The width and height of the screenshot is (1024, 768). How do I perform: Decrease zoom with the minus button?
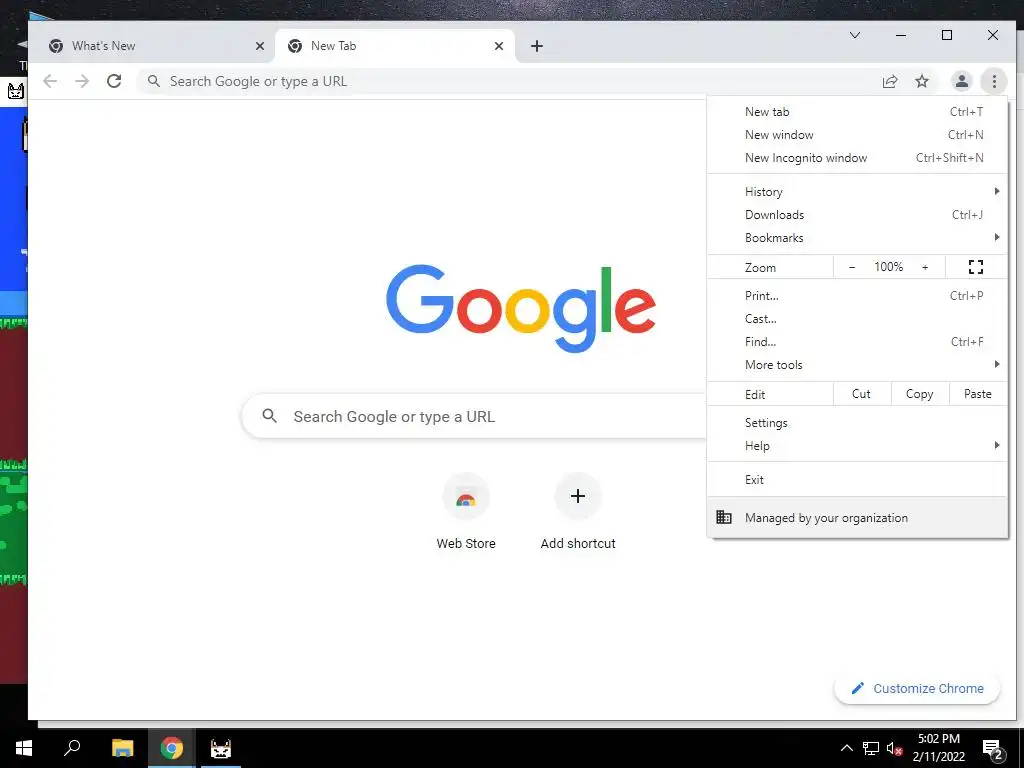(x=852, y=266)
